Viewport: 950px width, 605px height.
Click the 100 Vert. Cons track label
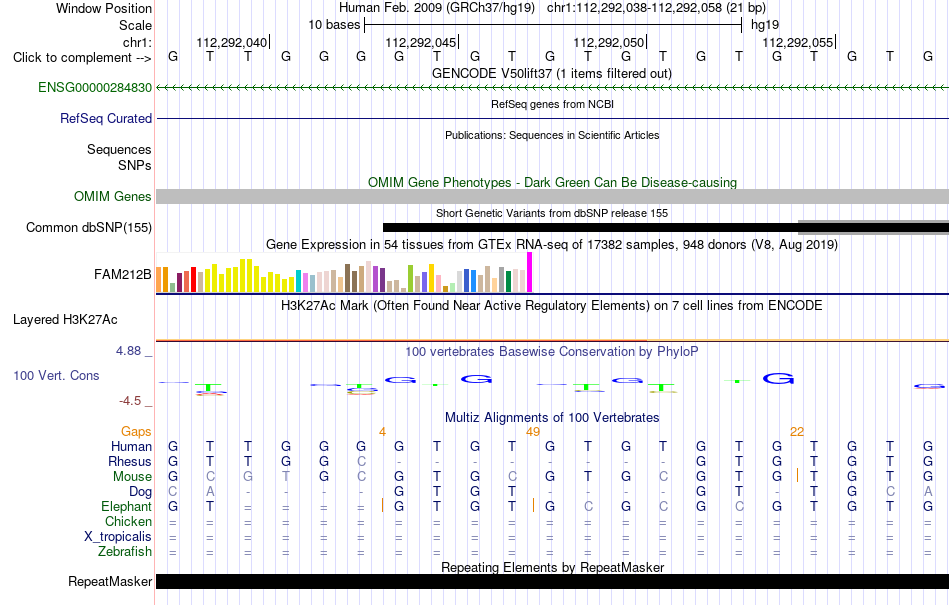point(56,375)
